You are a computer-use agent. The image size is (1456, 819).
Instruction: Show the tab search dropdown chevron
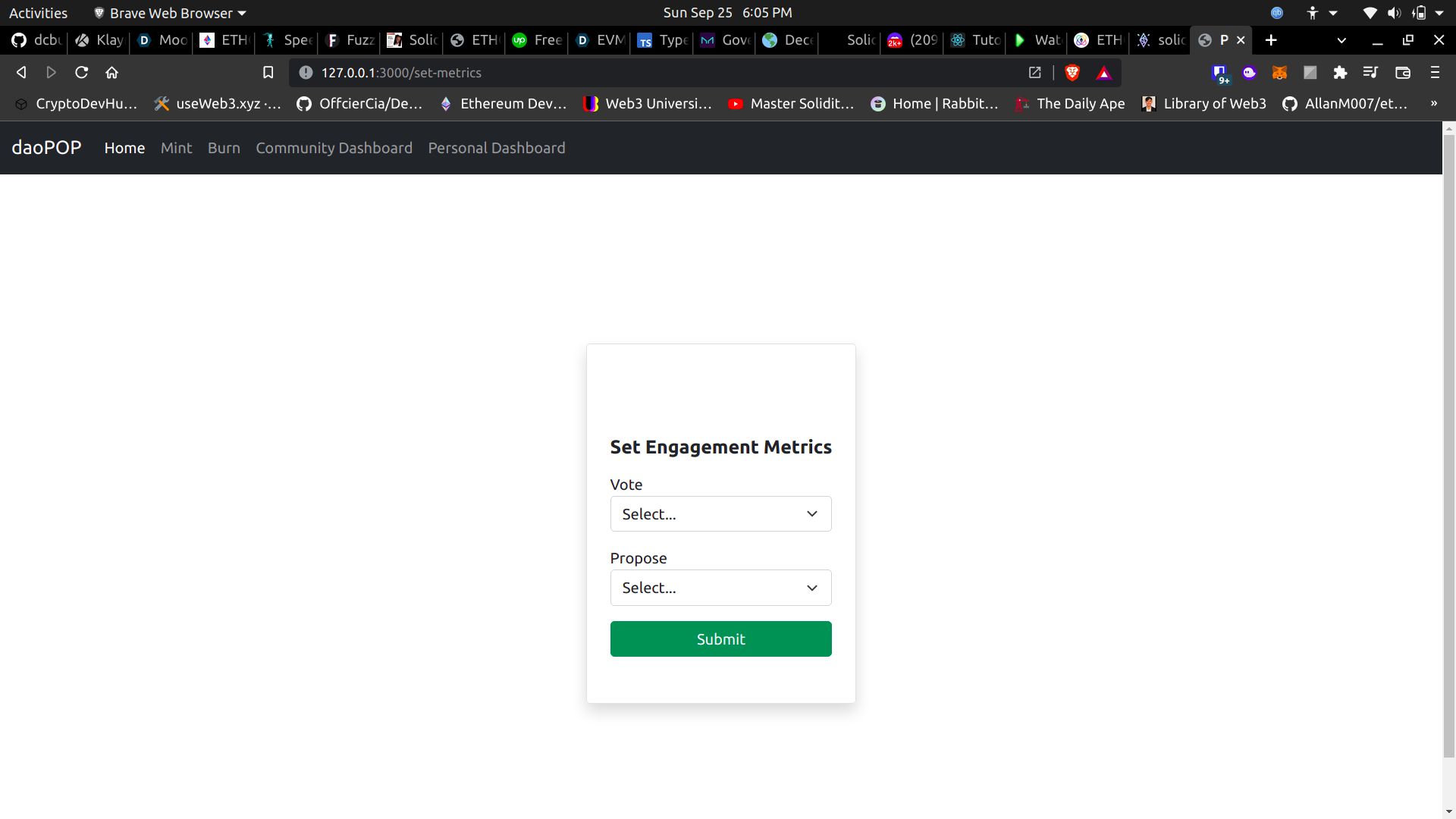point(1341,39)
